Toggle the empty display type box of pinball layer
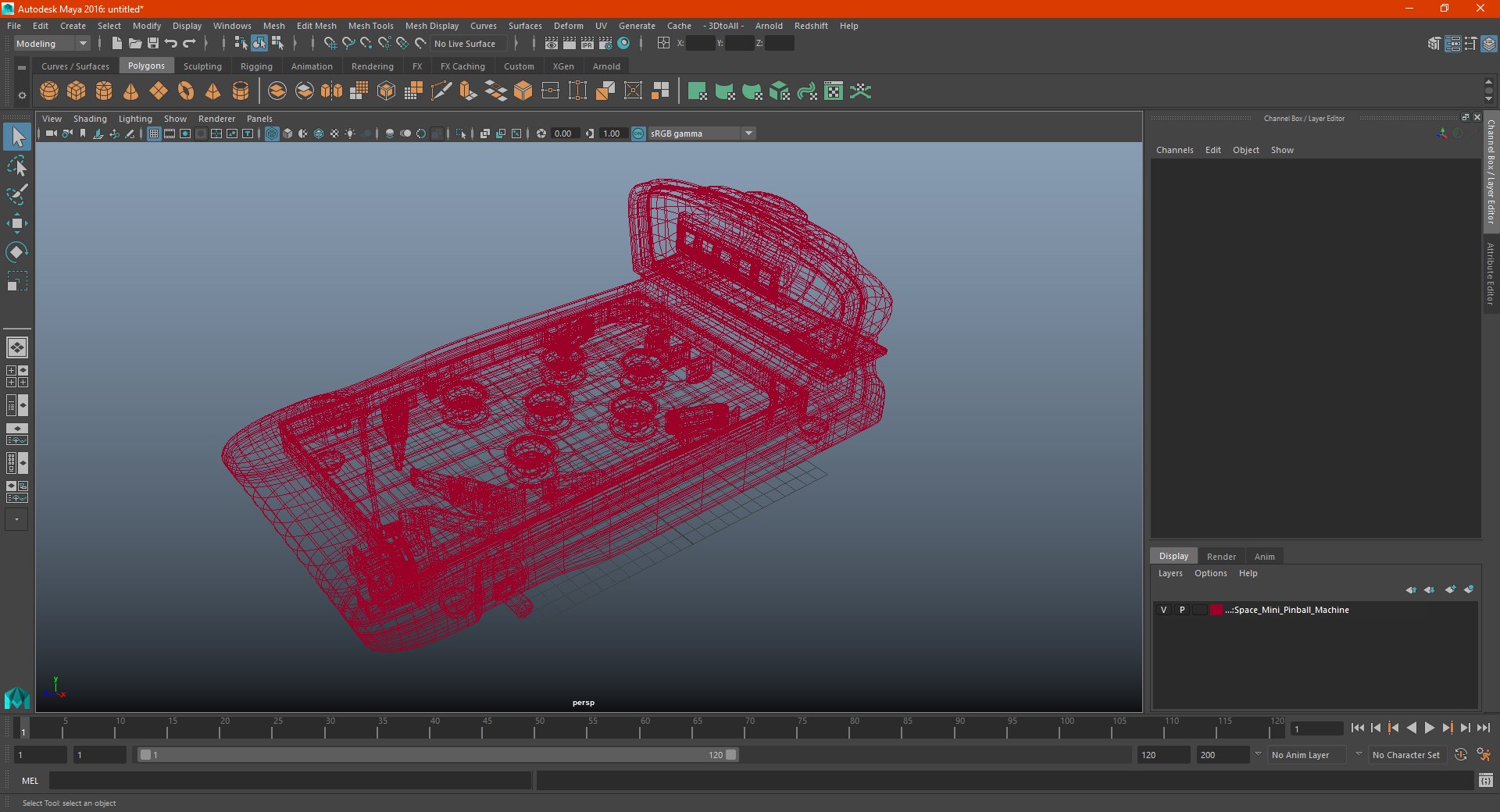Viewport: 1500px width, 812px height. coord(1200,610)
